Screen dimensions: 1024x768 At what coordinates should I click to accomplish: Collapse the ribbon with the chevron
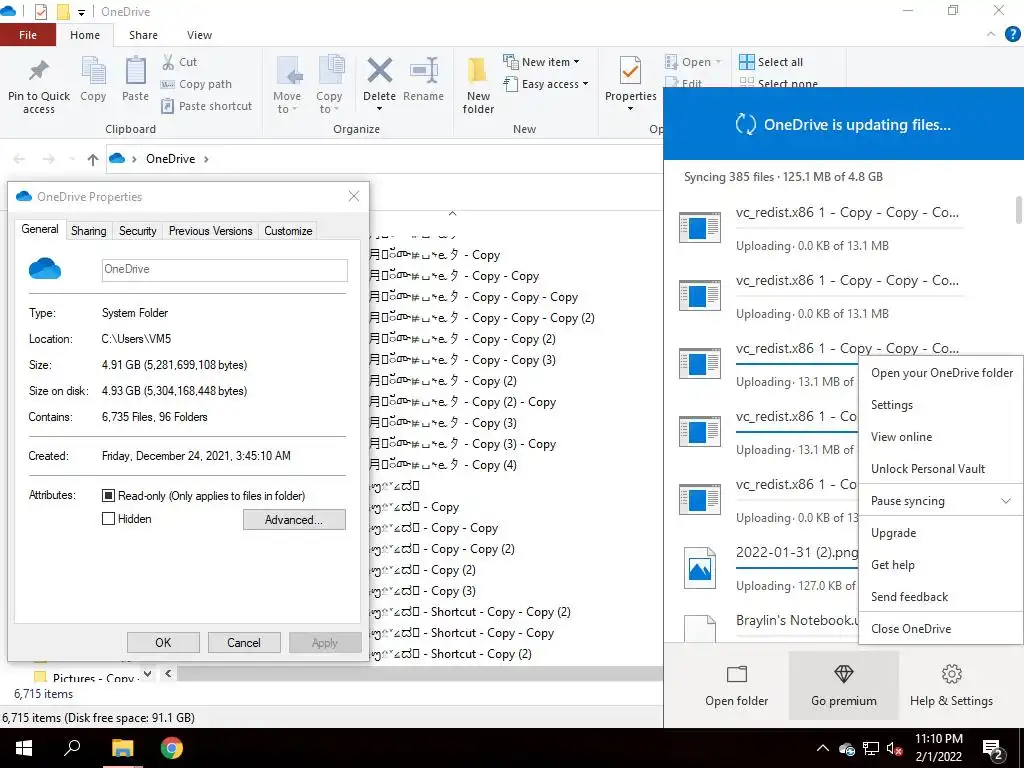click(x=991, y=34)
